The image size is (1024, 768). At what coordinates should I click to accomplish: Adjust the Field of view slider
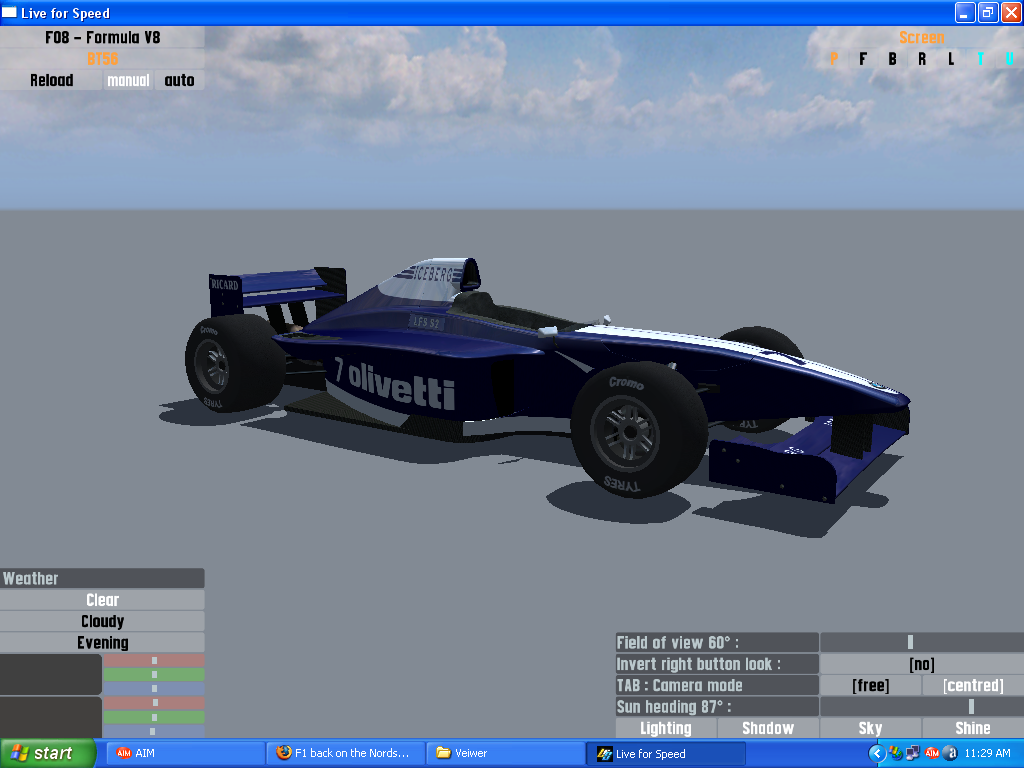pos(921,642)
